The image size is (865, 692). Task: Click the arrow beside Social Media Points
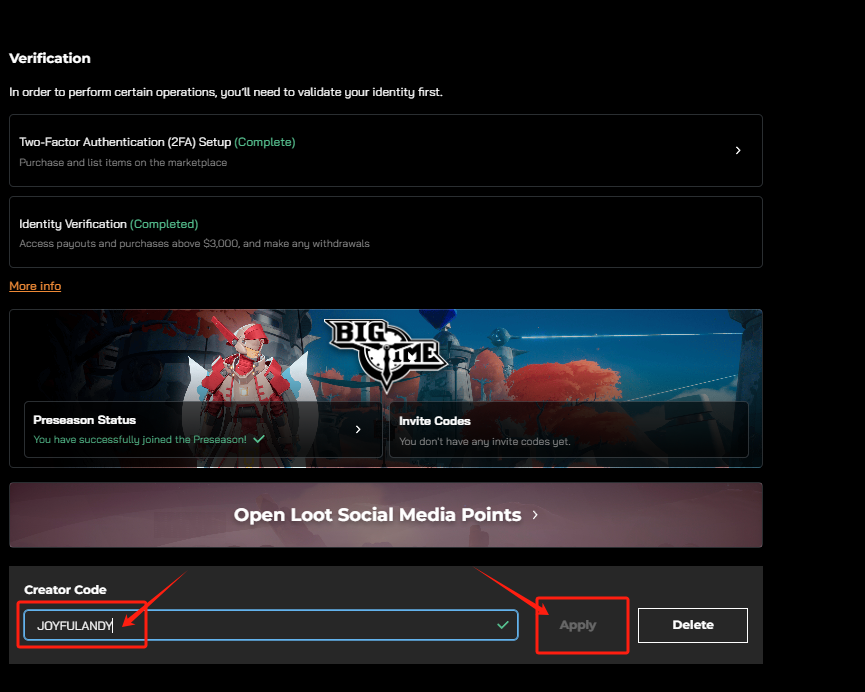point(535,515)
